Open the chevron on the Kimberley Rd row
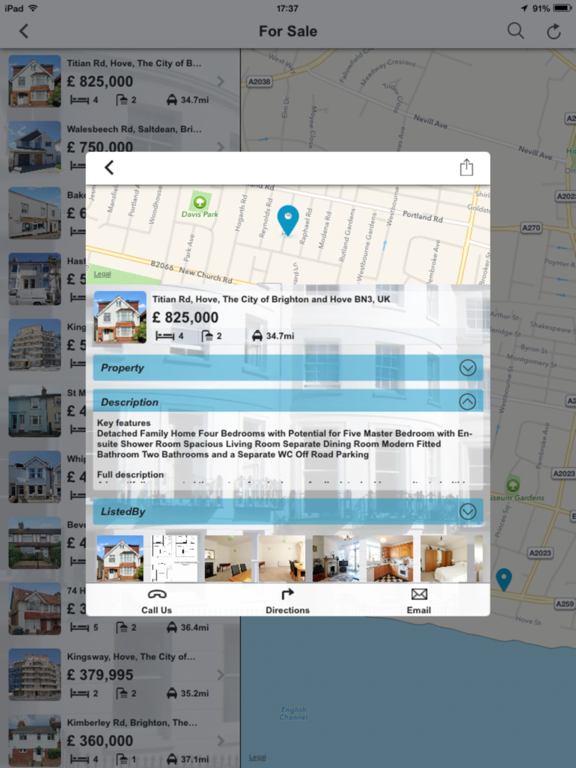This screenshot has width=576, height=768. (x=220, y=741)
